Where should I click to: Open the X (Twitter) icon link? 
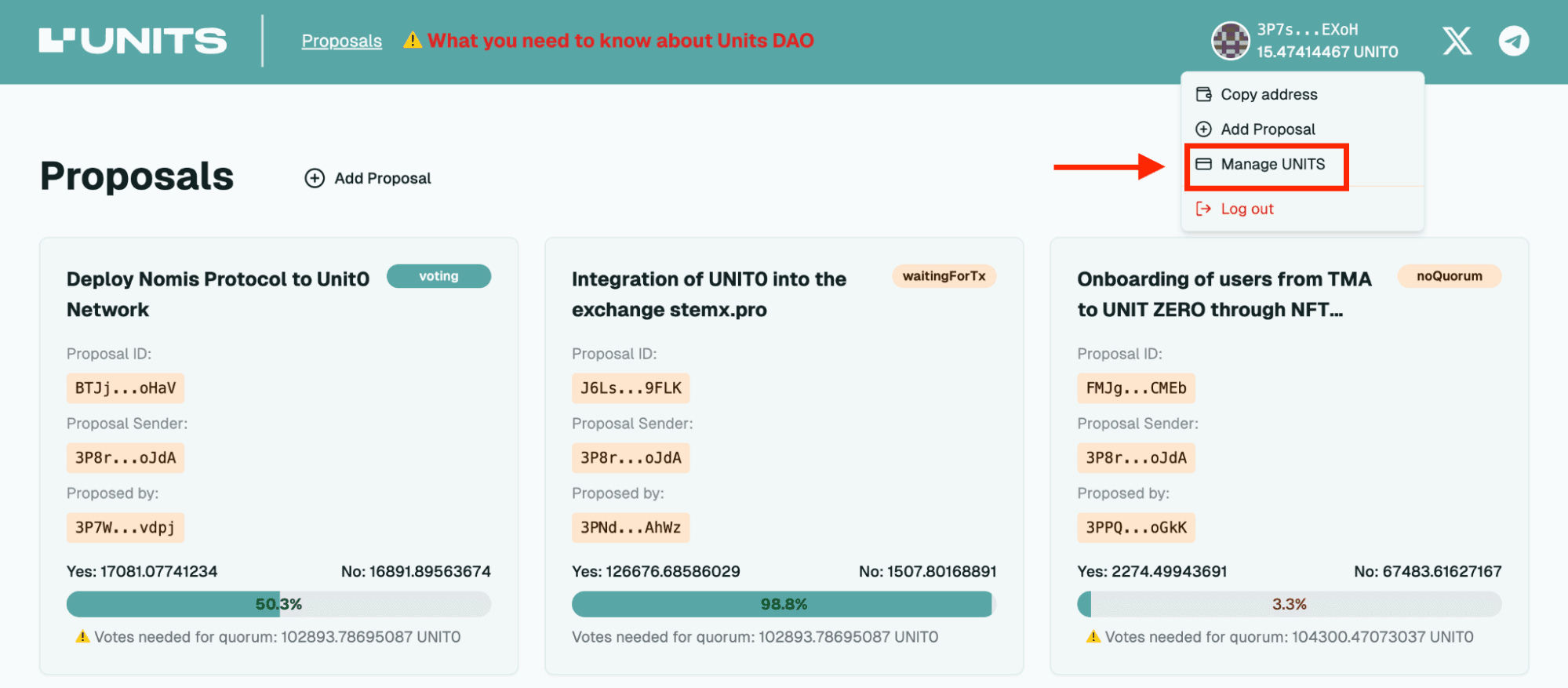pyautogui.click(x=1457, y=41)
